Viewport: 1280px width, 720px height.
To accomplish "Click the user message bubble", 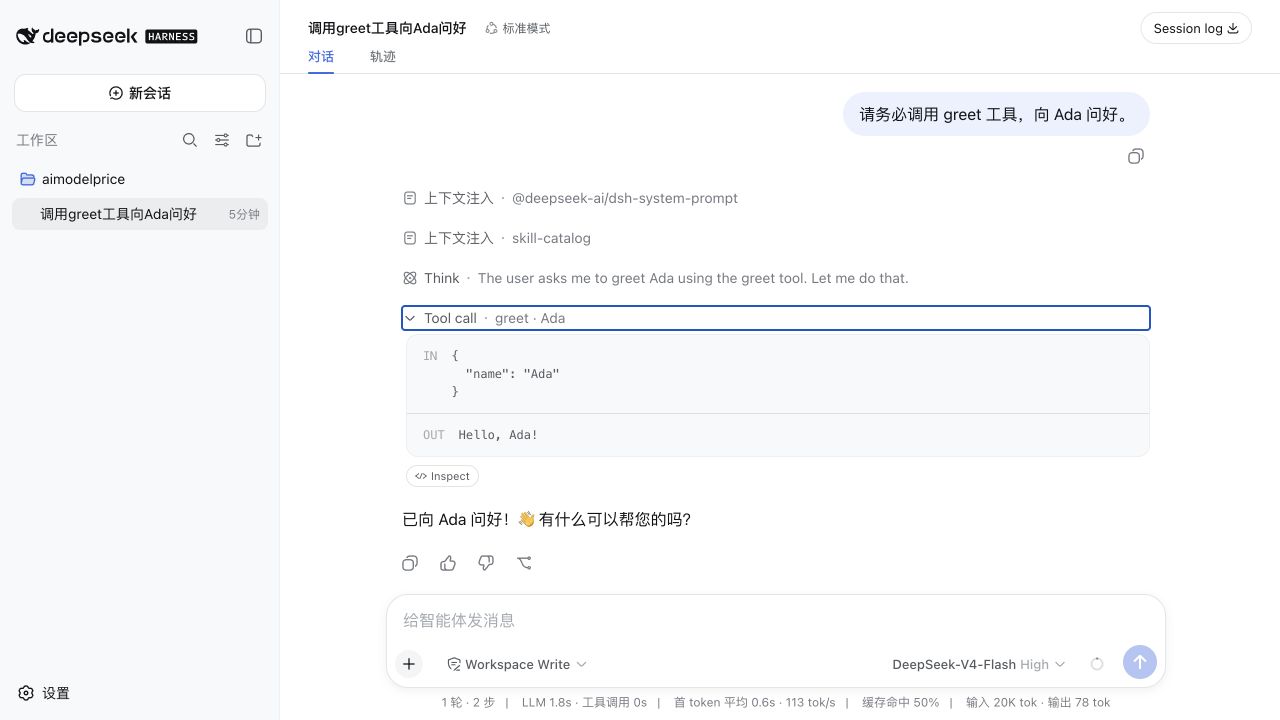I will (996, 114).
